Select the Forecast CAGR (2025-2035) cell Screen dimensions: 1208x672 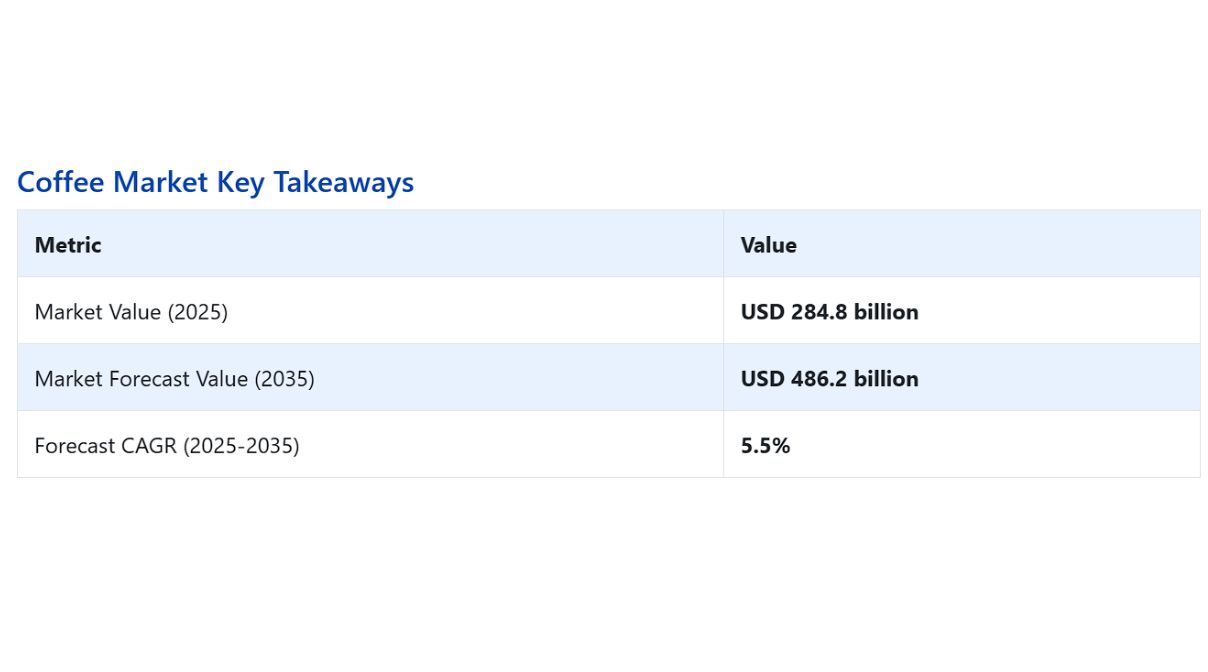point(166,446)
